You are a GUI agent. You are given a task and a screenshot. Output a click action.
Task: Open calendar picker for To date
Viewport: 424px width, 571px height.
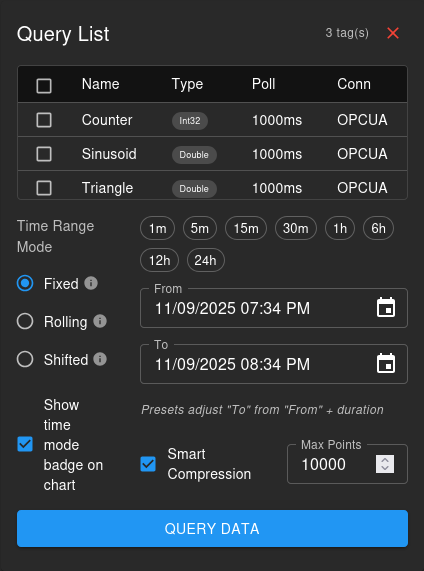tap(386, 363)
